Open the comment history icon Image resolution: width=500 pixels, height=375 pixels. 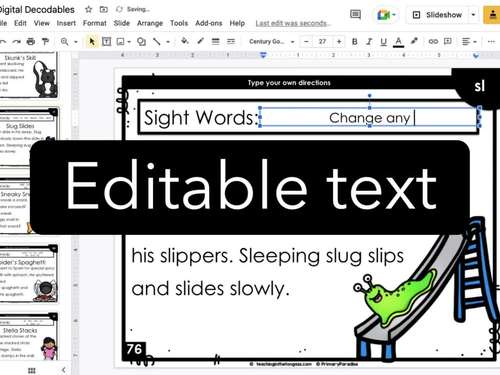coord(355,15)
